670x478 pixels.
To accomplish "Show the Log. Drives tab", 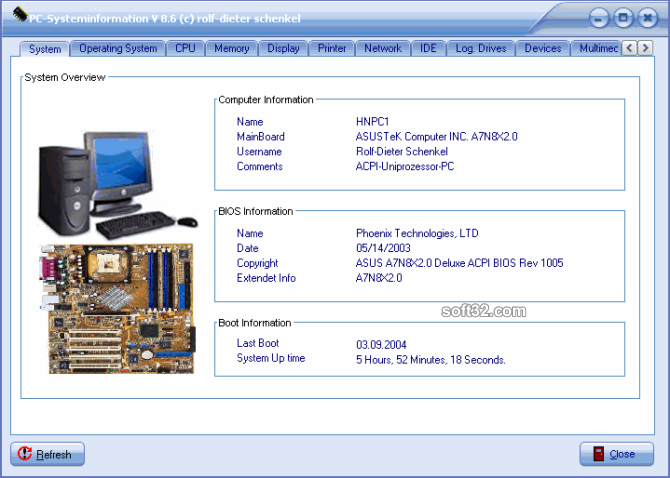I will [481, 49].
